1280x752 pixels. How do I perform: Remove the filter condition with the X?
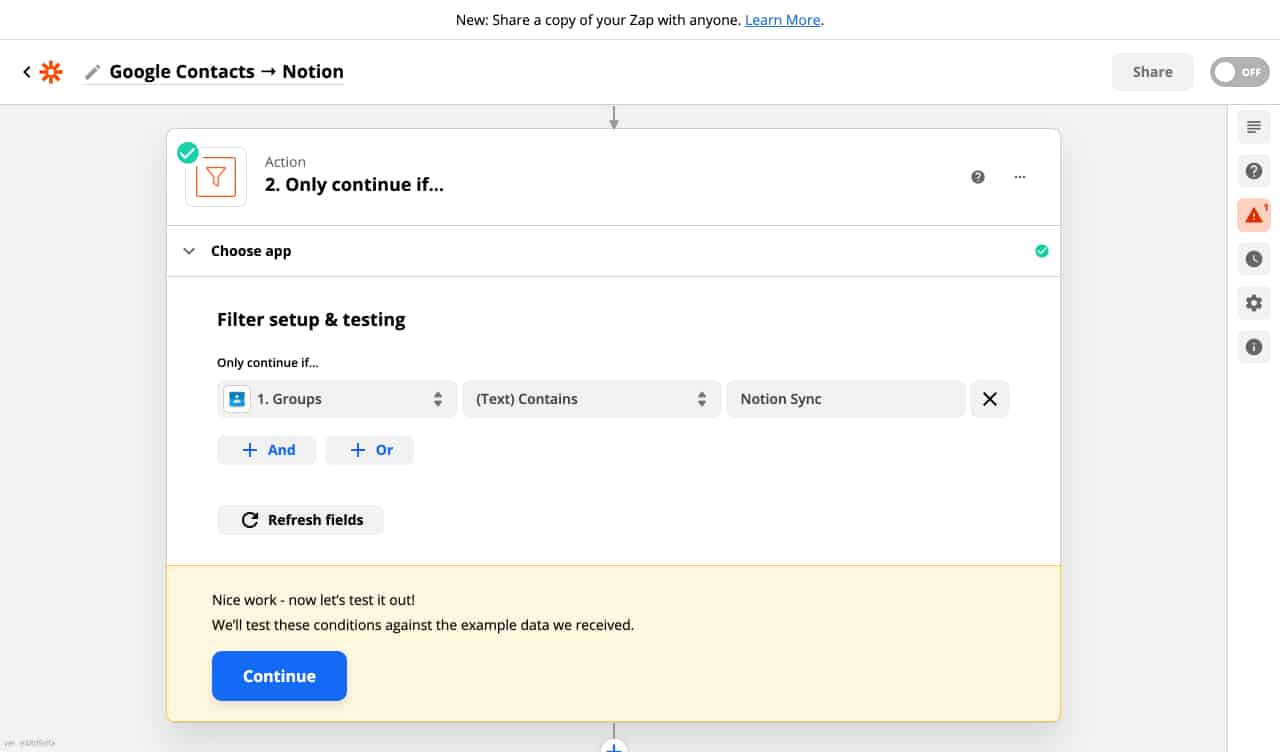pyautogui.click(x=989, y=398)
